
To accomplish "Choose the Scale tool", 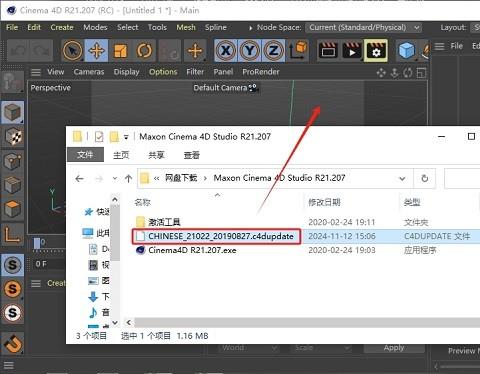I will tap(120, 51).
